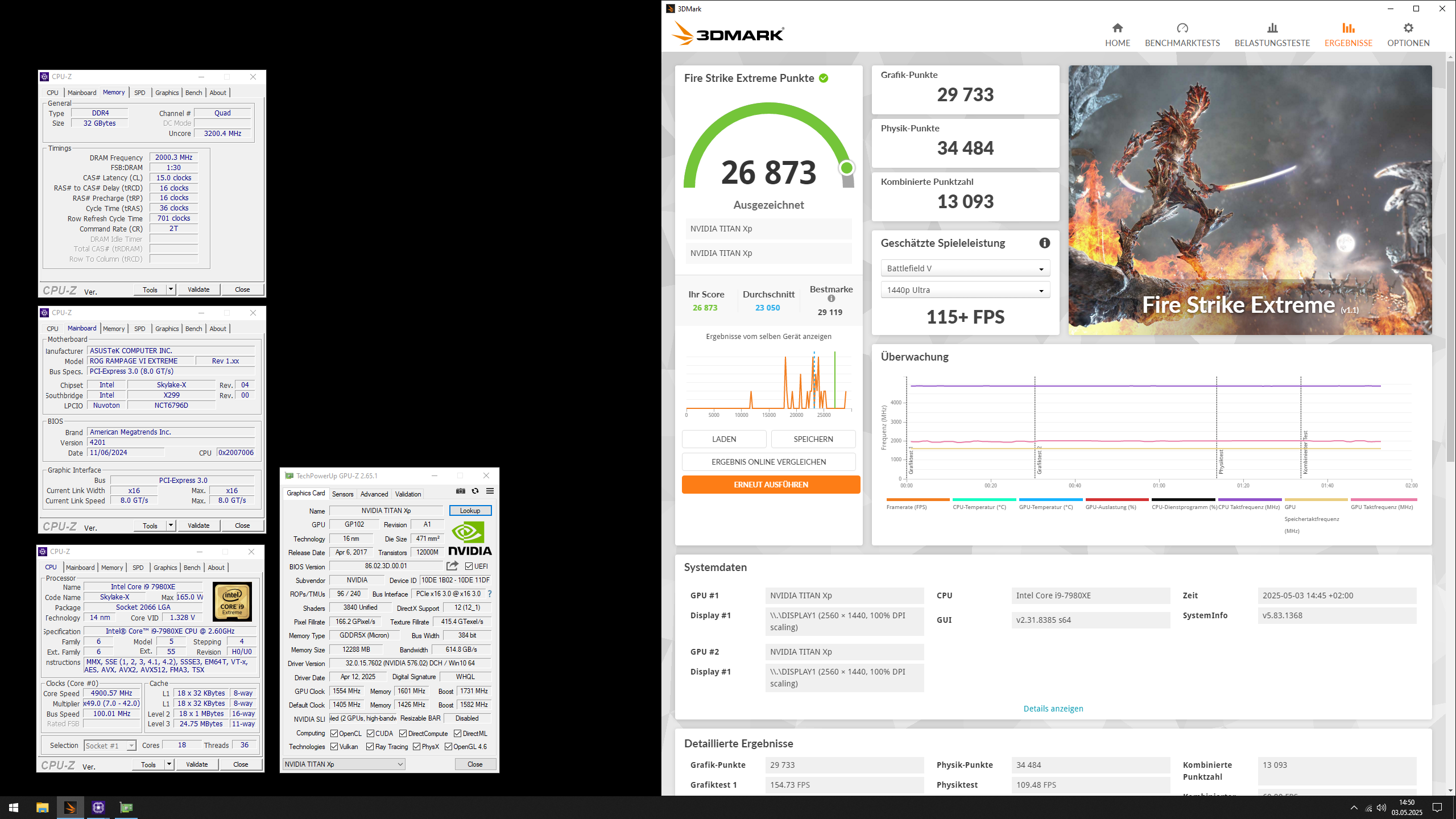Screen dimensions: 1456x819
Task: Click the 3DMark logo
Action: tap(729, 33)
